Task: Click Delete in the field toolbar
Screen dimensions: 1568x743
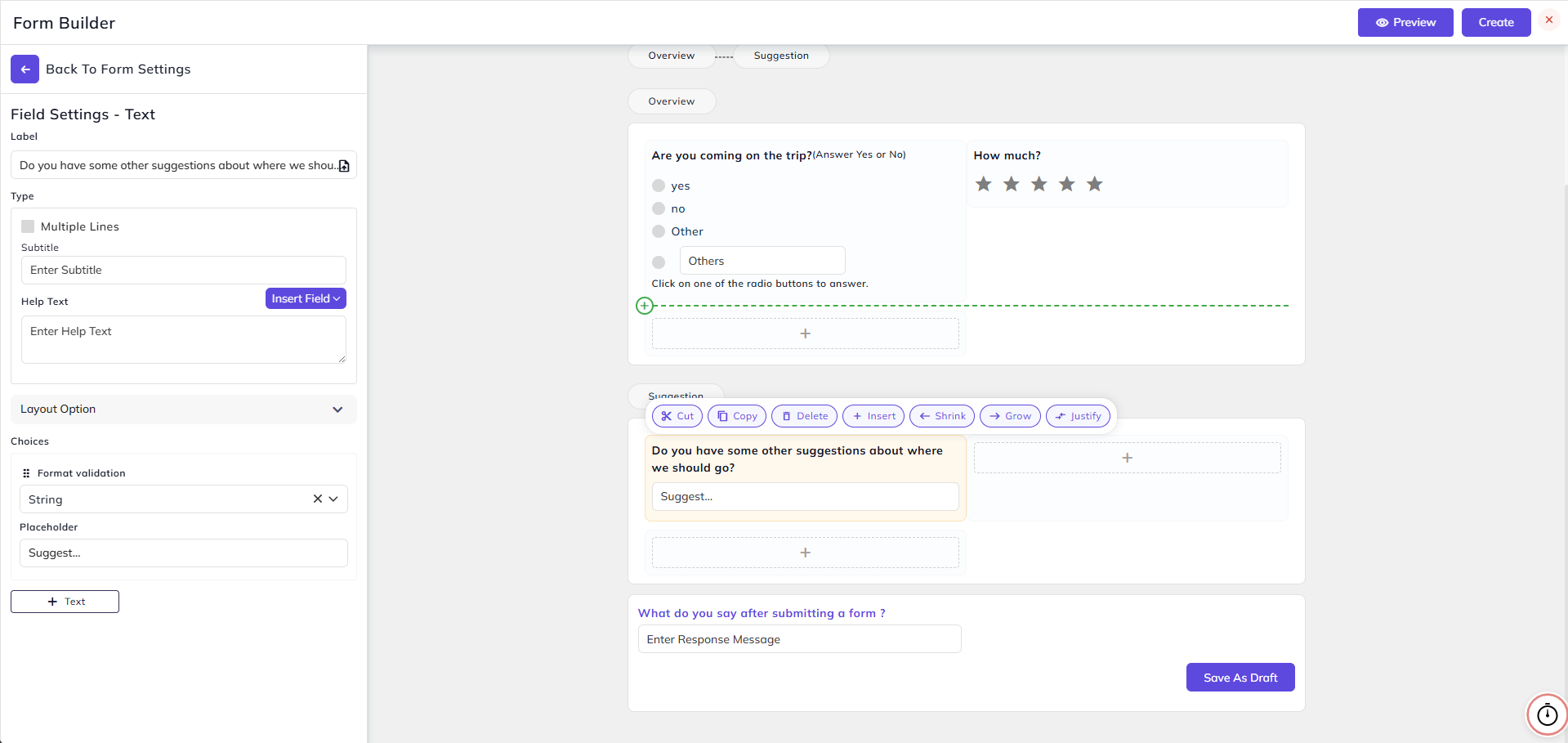Action: [x=805, y=416]
